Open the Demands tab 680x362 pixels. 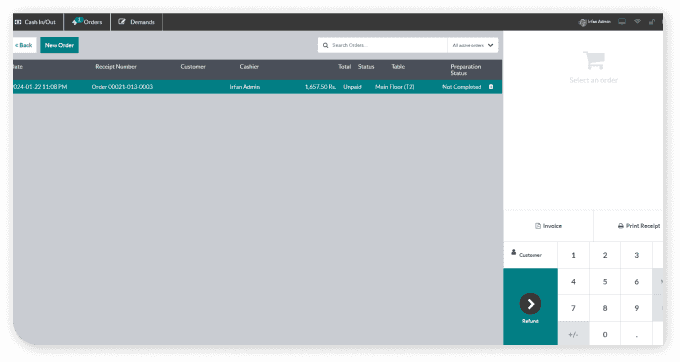[x=137, y=22]
